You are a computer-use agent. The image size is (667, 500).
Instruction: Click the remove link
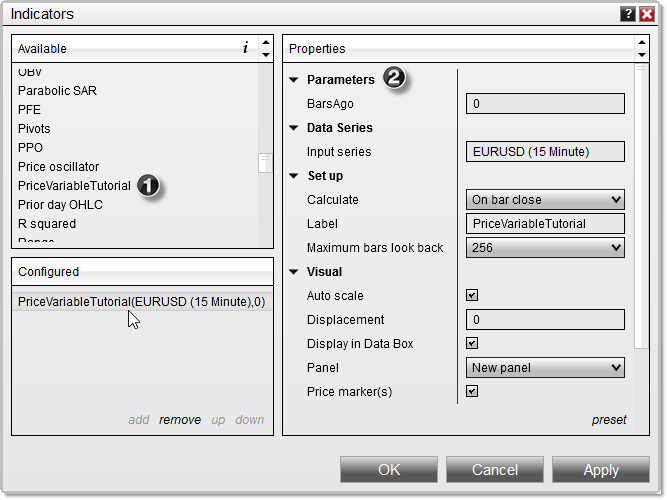[x=180, y=420]
